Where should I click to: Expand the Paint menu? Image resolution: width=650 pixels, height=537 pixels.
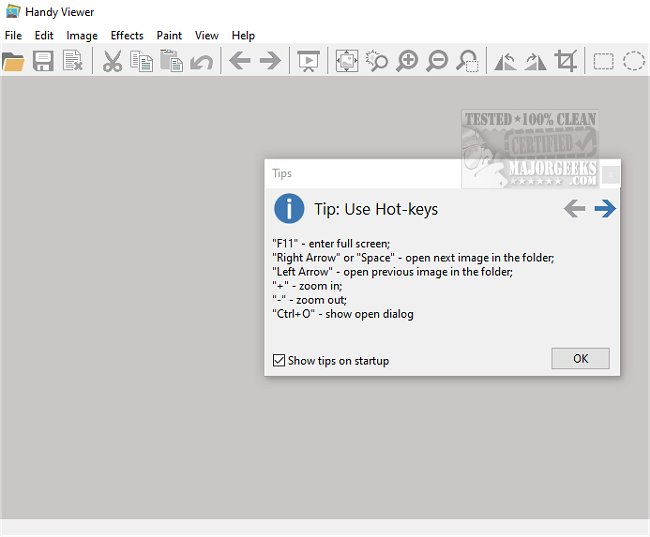coord(169,35)
